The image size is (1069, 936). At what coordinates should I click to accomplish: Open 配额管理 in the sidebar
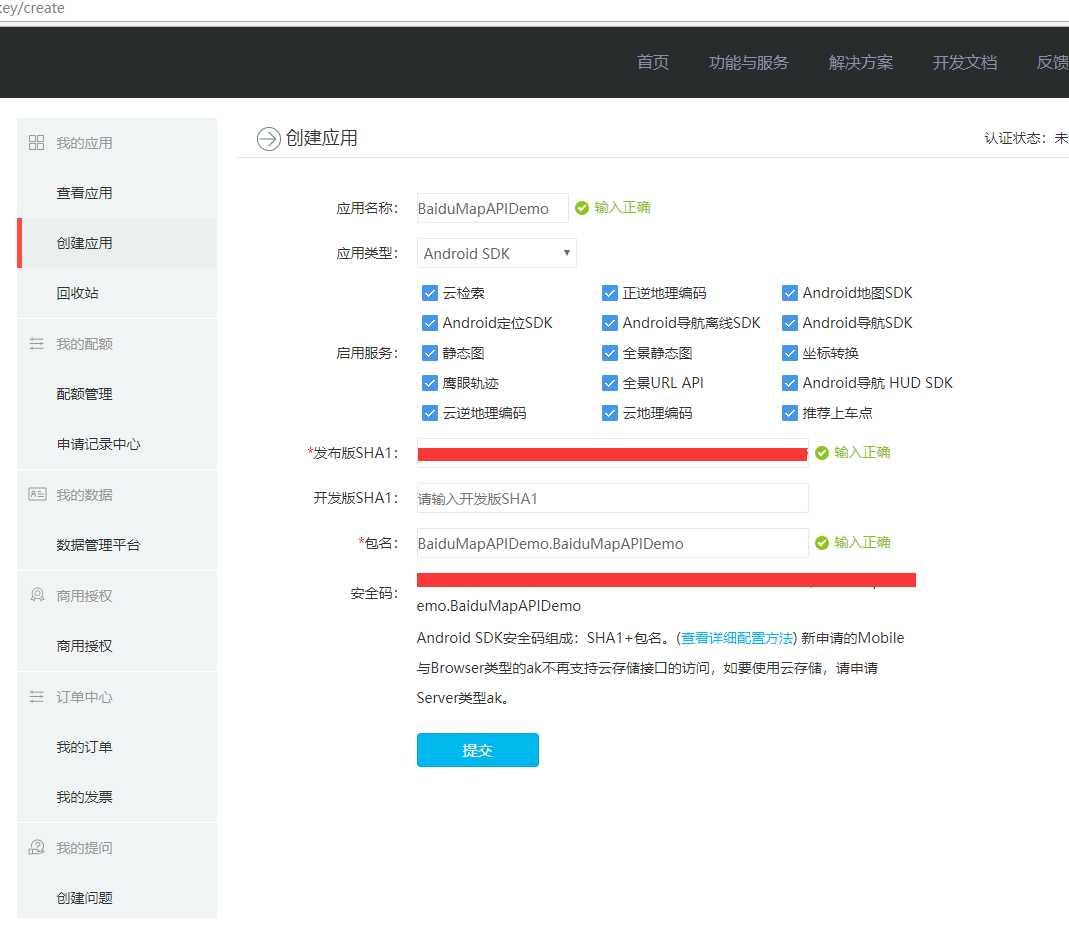[x=117, y=394]
